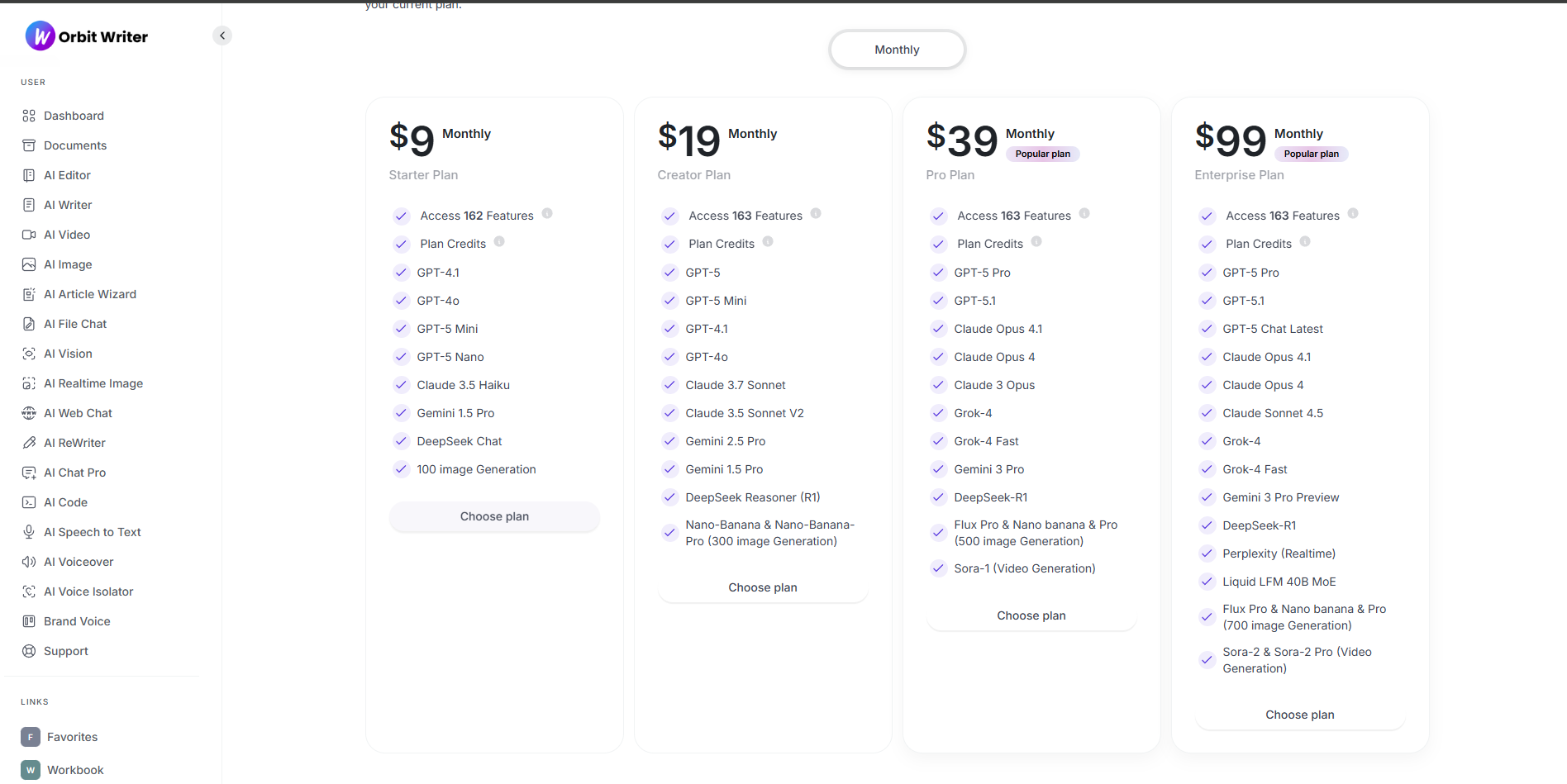Choose the $39 Pro Plan
This screenshot has height=784, width=1567.
click(x=1031, y=615)
